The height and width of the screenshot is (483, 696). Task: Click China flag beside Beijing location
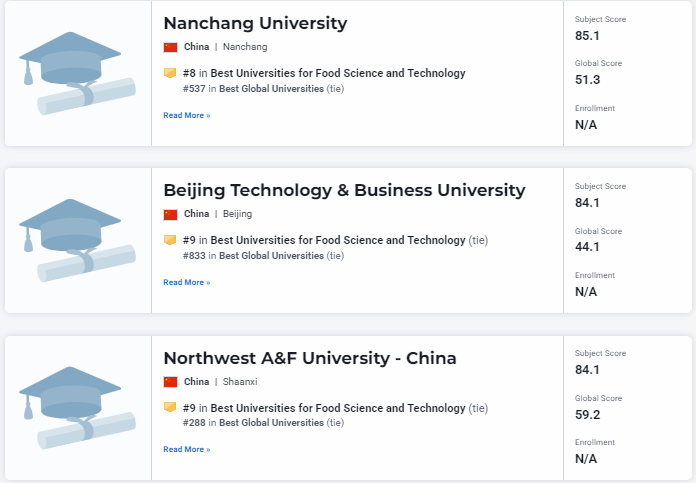pyautogui.click(x=170, y=214)
